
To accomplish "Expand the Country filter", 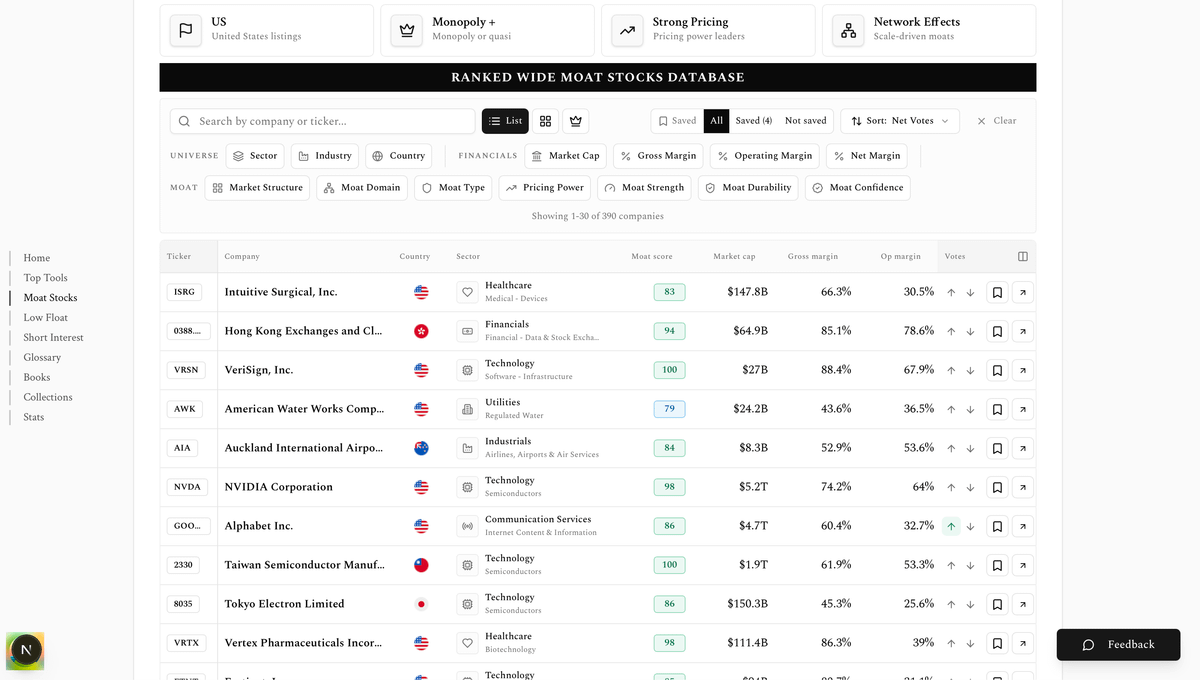I will 399,156.
